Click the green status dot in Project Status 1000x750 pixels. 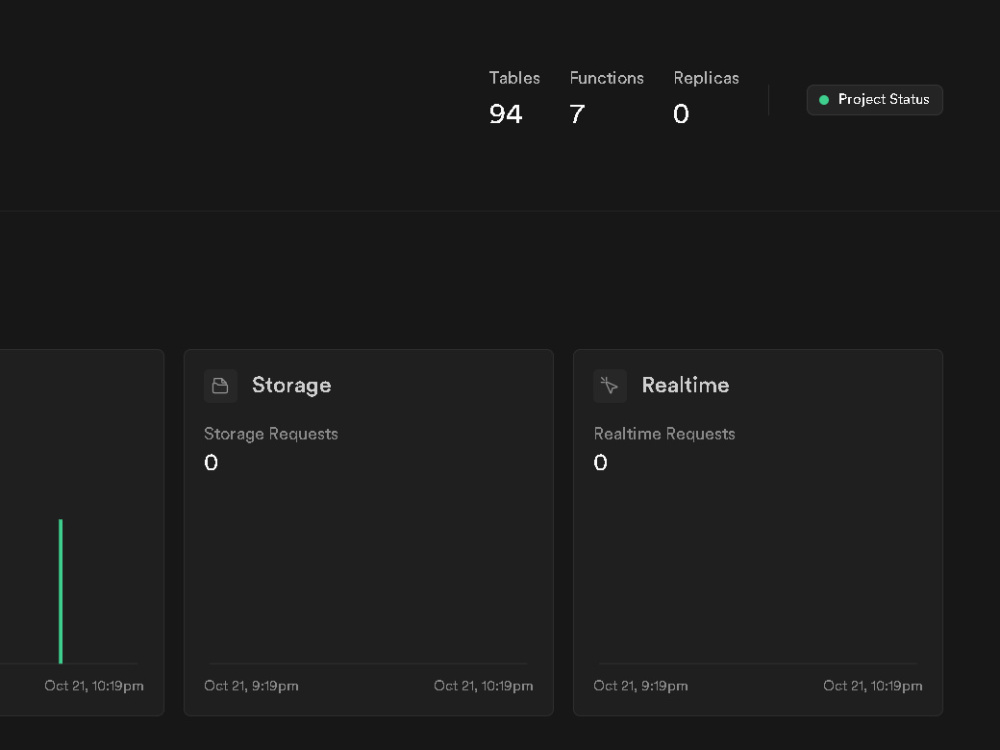click(823, 99)
